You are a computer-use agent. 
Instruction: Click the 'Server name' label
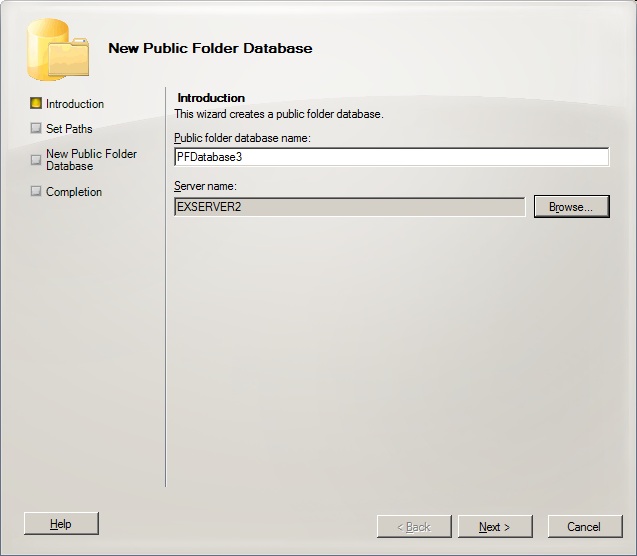[x=205, y=187]
